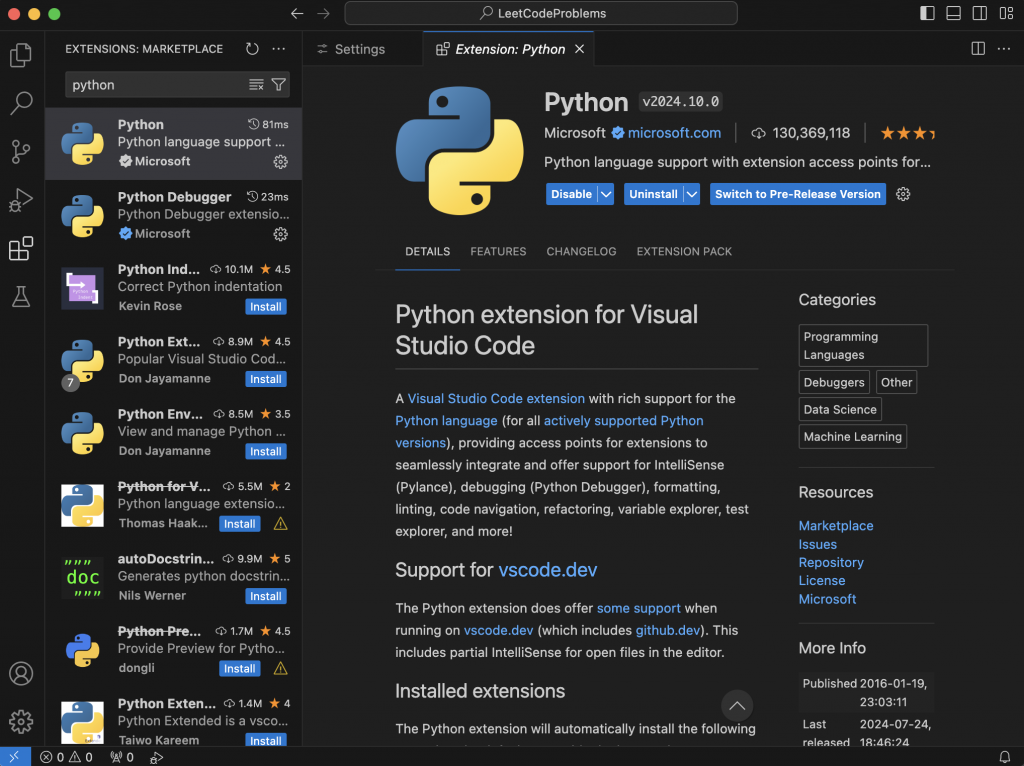Open the Search view in activity bar
The image size is (1024, 766).
[x=21, y=103]
